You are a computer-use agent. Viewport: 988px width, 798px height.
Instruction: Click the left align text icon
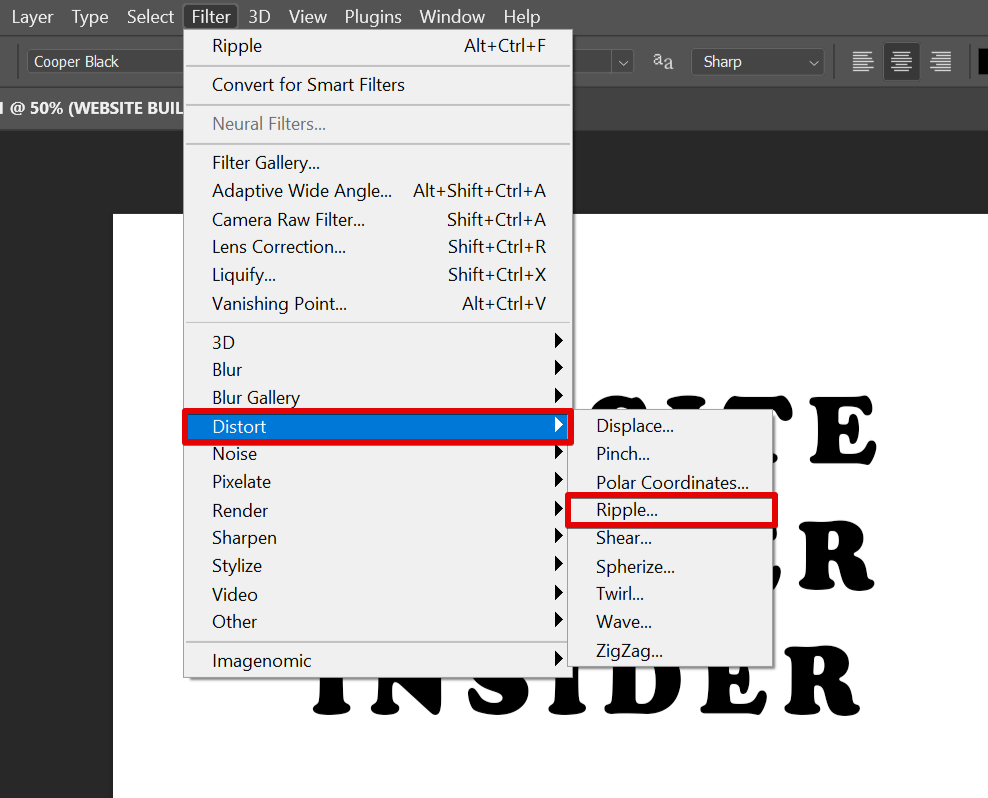[862, 62]
